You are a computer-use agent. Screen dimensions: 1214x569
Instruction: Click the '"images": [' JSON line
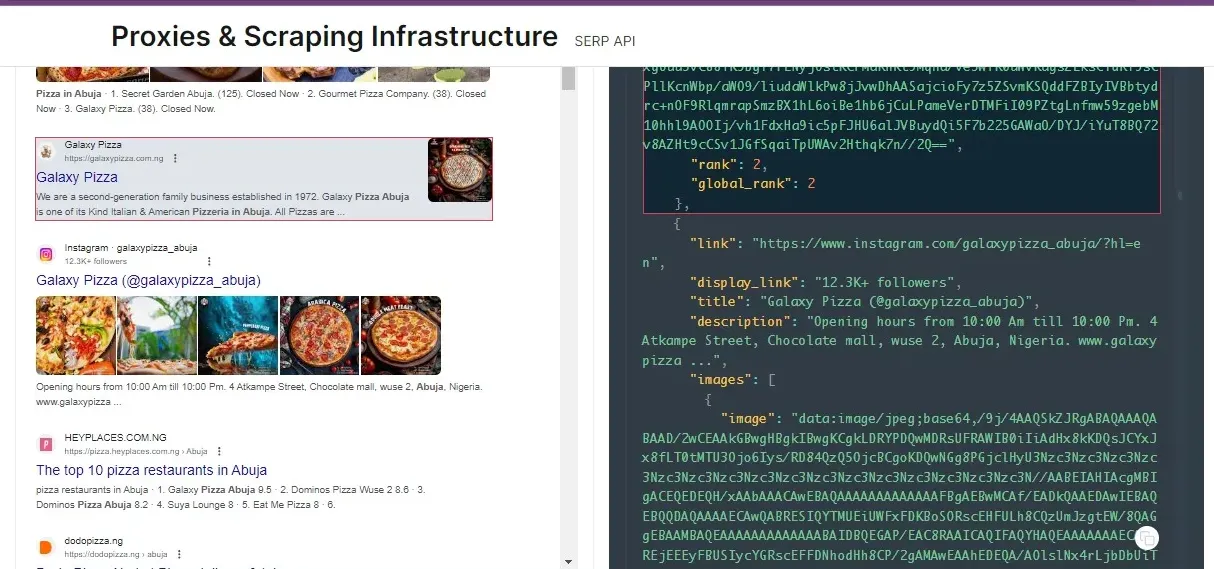[733, 380]
